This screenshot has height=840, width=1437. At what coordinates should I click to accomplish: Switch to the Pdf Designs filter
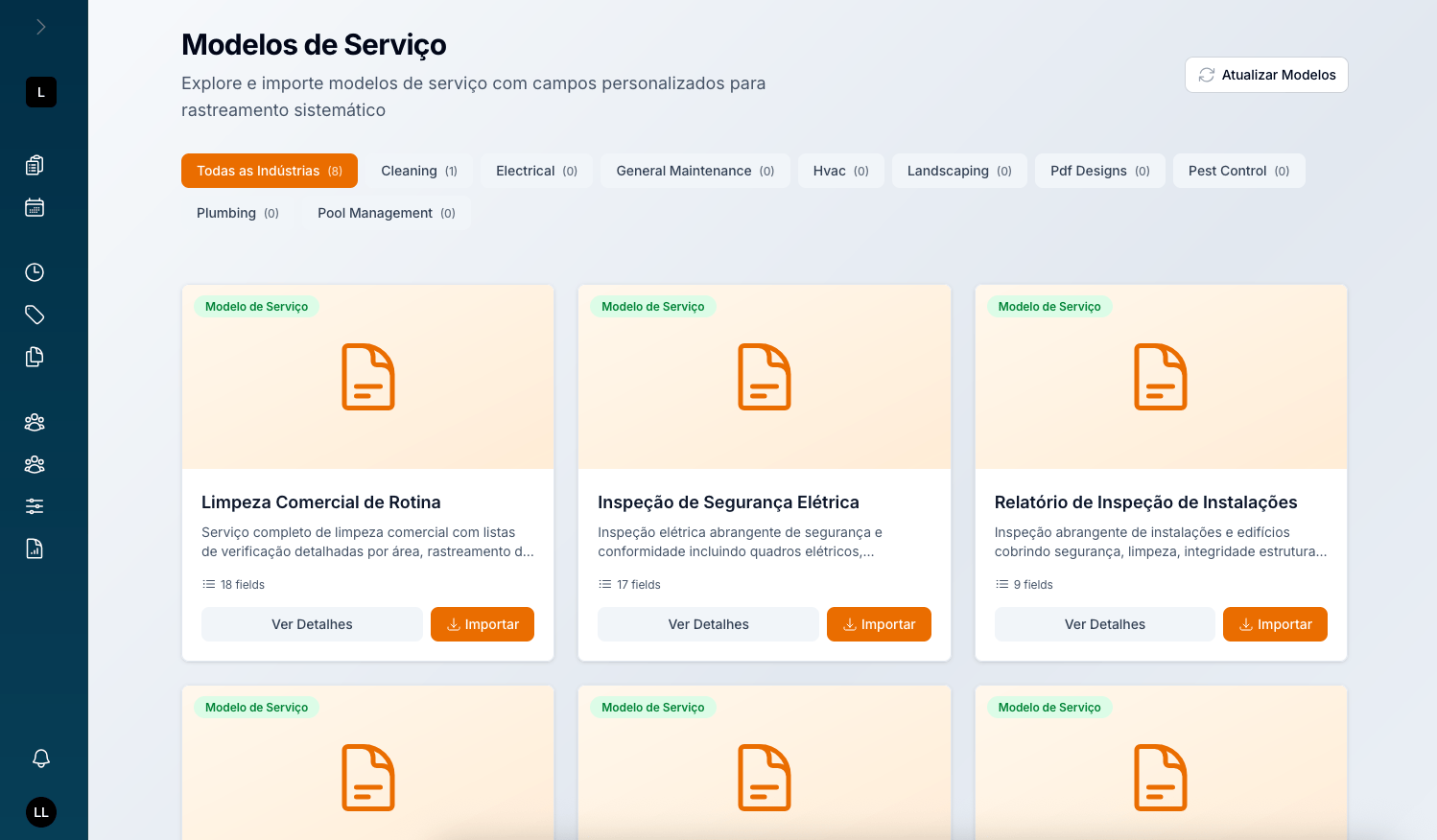pyautogui.click(x=1099, y=171)
